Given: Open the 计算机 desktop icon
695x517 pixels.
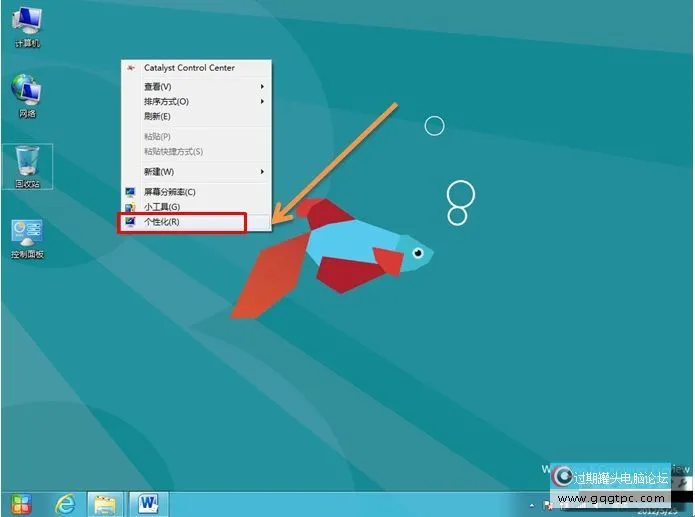Looking at the screenshot, I should [27, 24].
